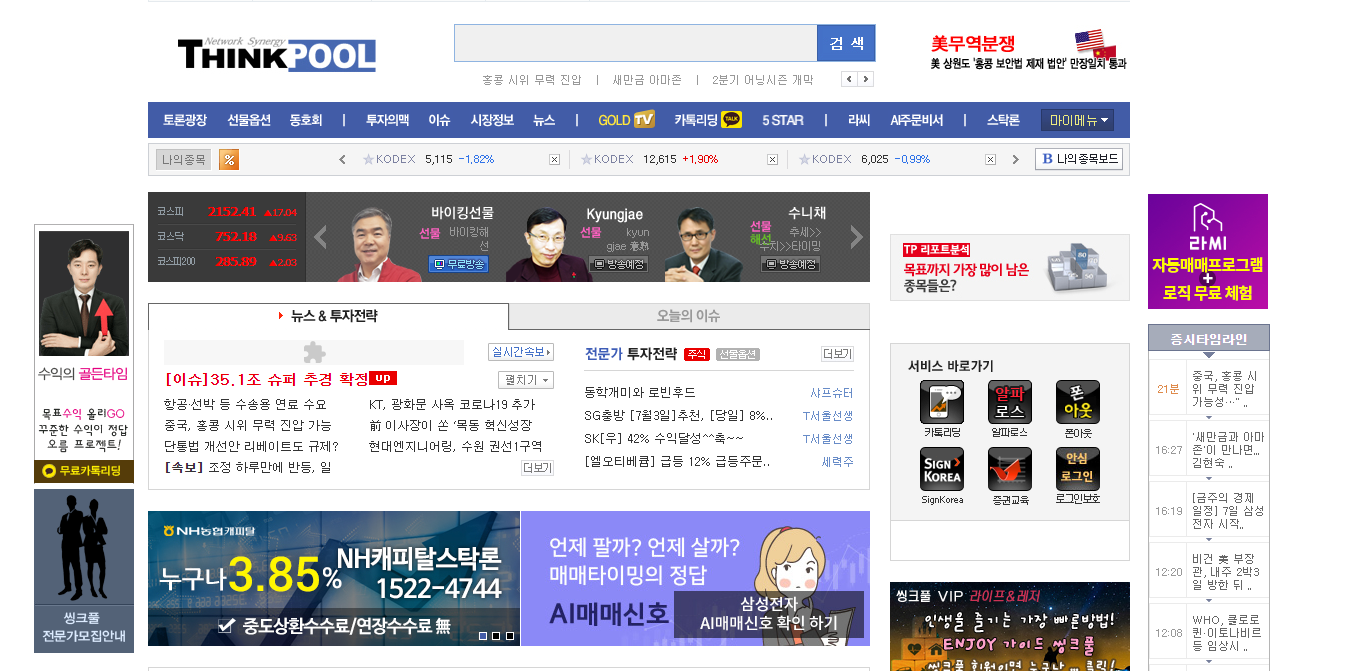This screenshot has width=1359, height=671.
Task: Open the GOLD TV menu item
Action: tap(626, 120)
